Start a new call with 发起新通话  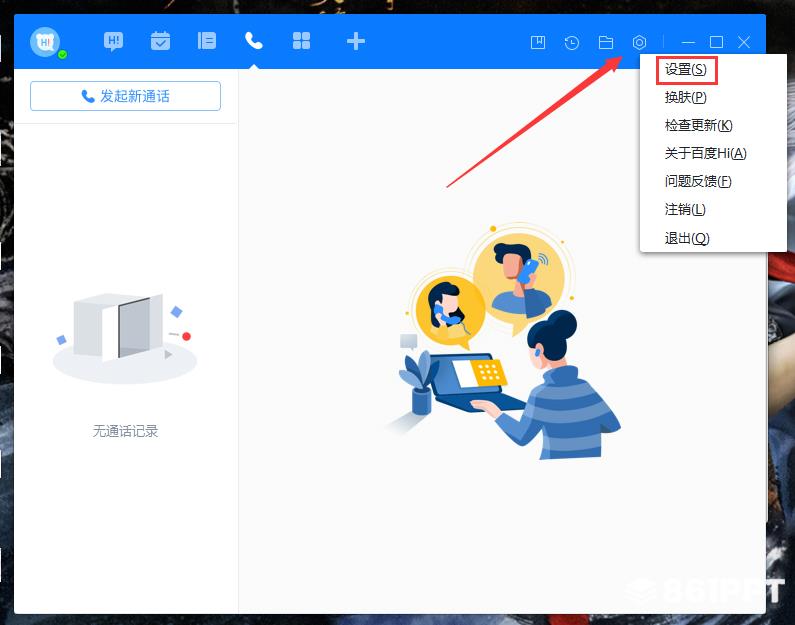pos(125,96)
